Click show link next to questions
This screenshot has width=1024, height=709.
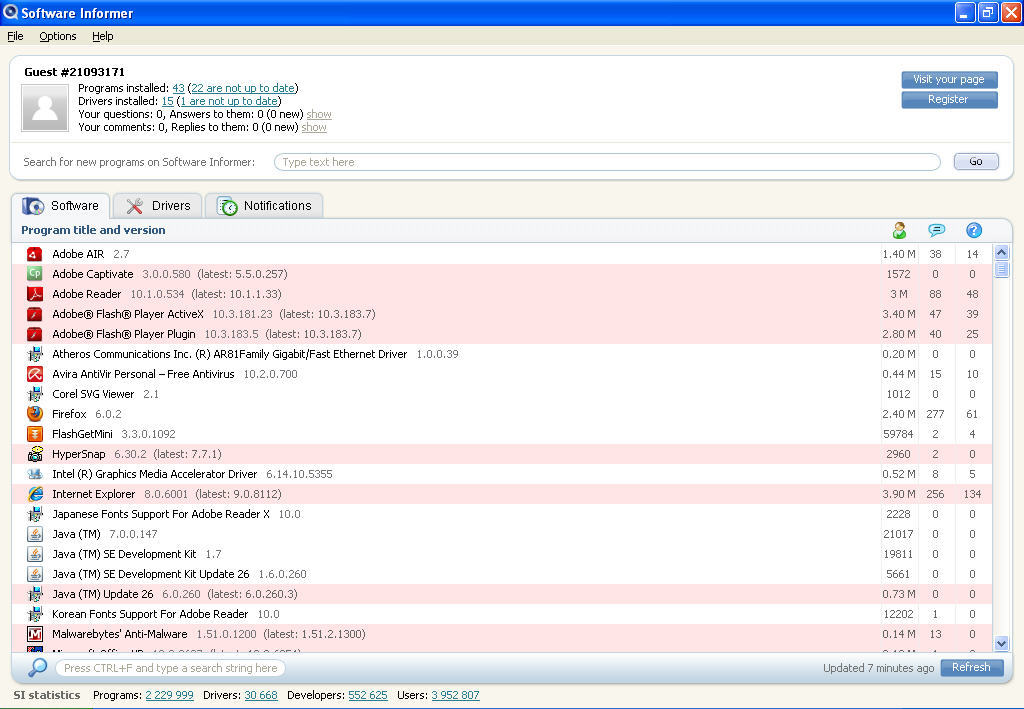[x=319, y=114]
